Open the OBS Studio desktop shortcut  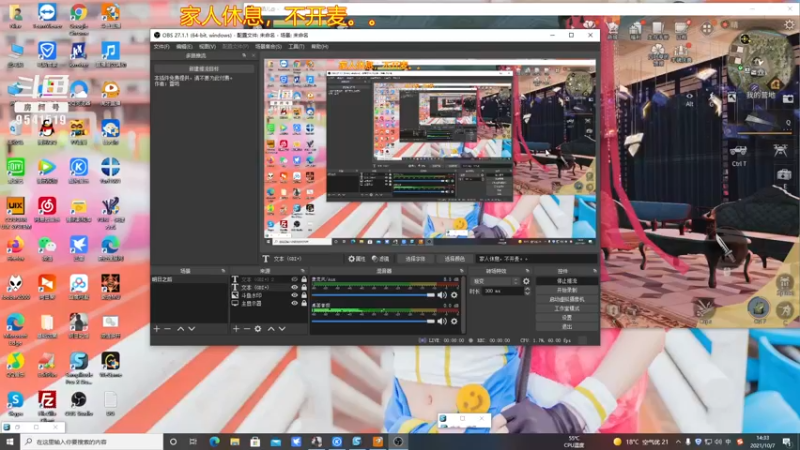click(79, 404)
